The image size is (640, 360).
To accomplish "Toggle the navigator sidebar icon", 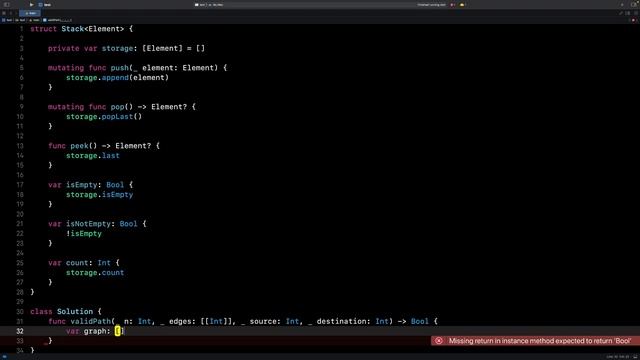I will 7,5.
